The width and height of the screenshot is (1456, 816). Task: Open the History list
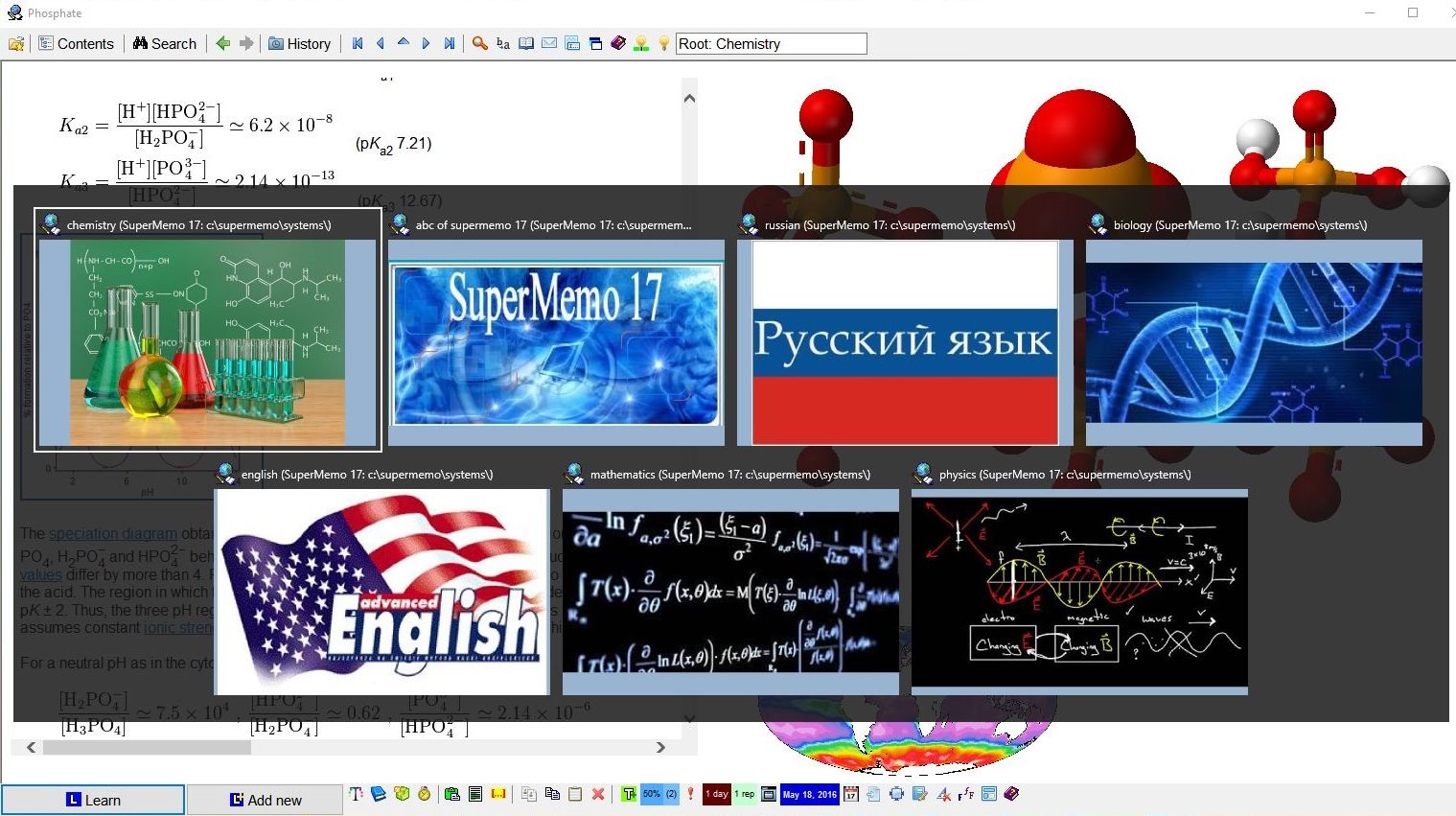coord(299,44)
